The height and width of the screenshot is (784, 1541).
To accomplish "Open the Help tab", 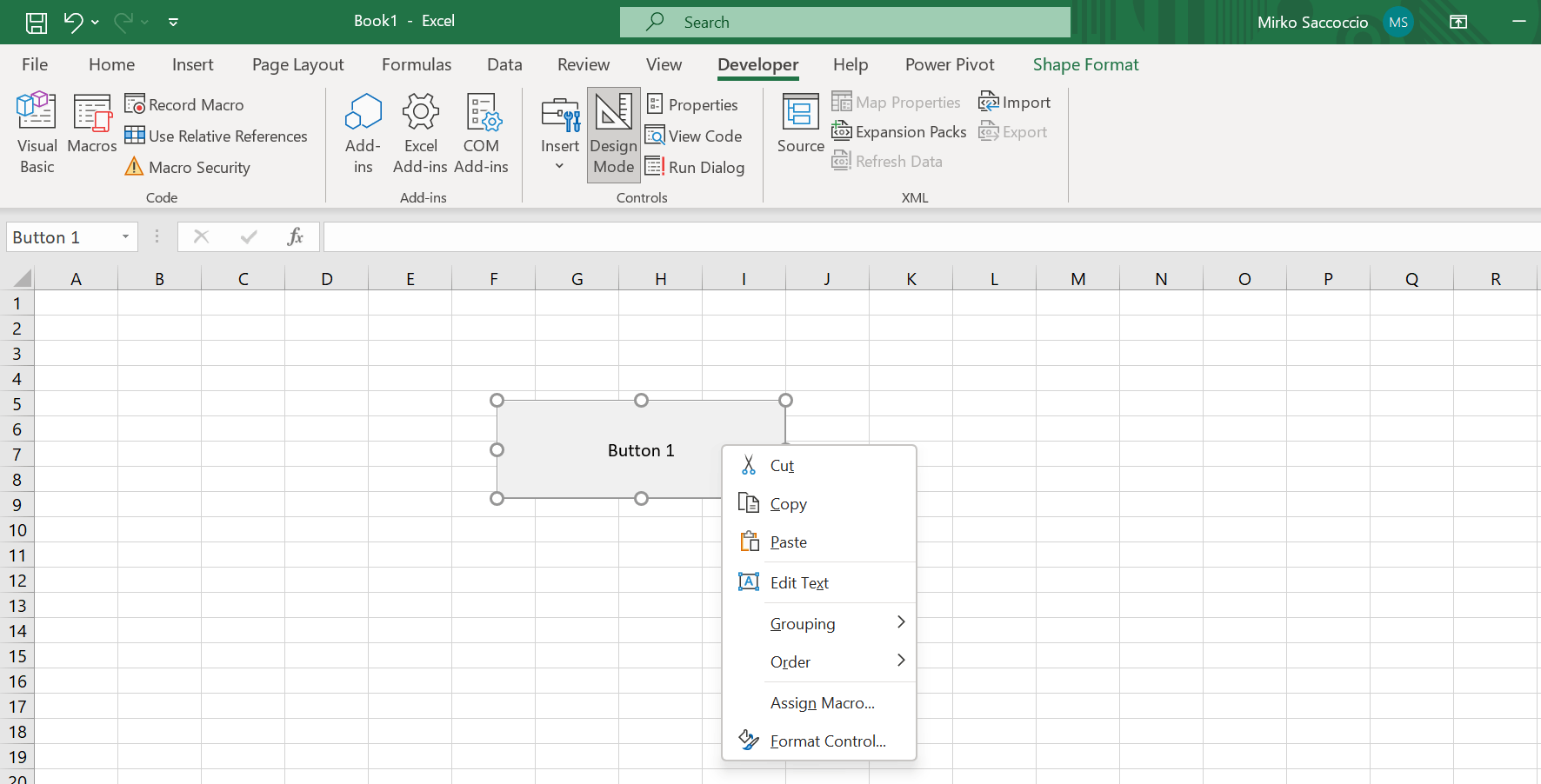I will coord(851,64).
